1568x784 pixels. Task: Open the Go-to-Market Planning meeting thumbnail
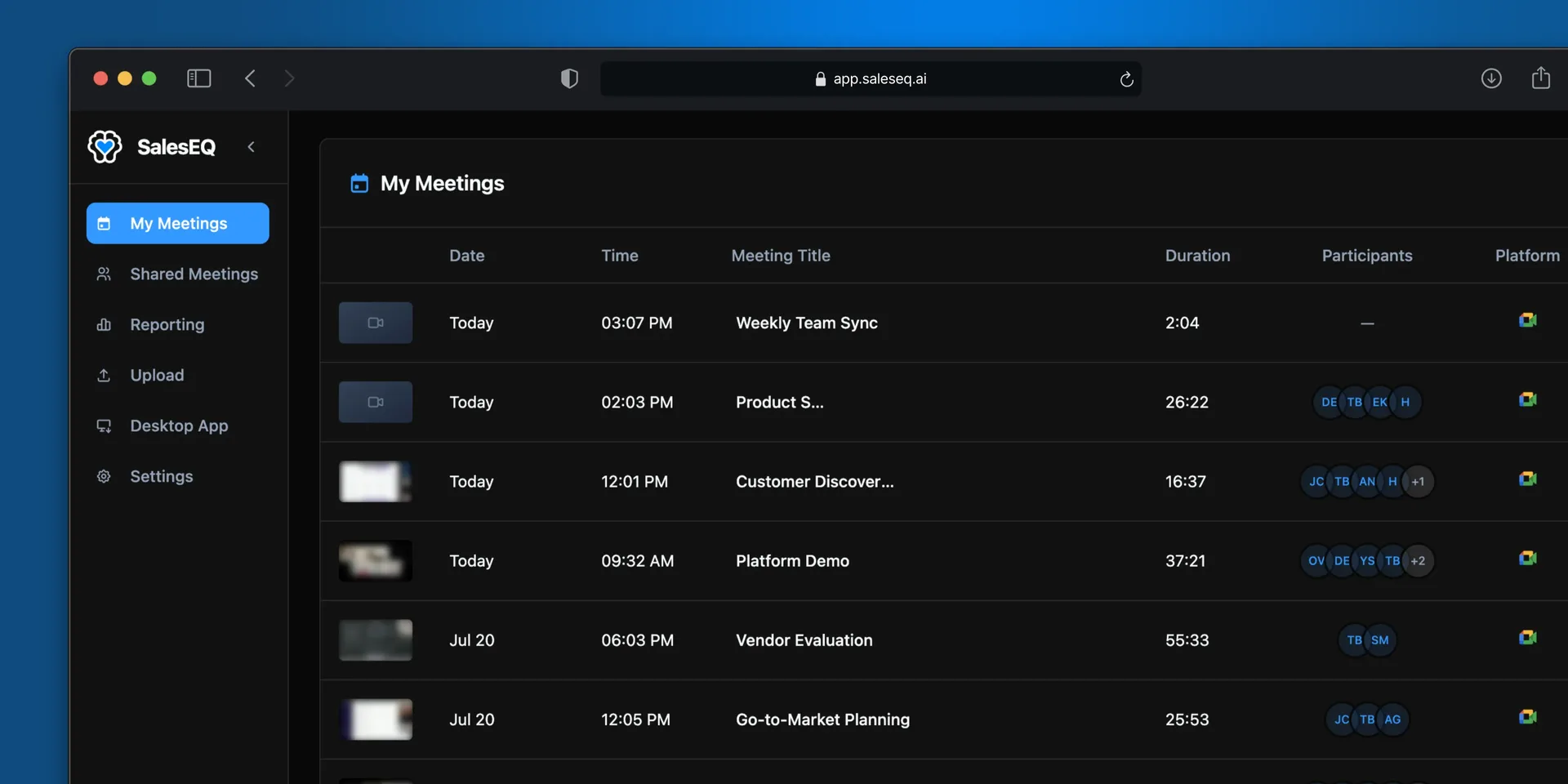pos(376,719)
